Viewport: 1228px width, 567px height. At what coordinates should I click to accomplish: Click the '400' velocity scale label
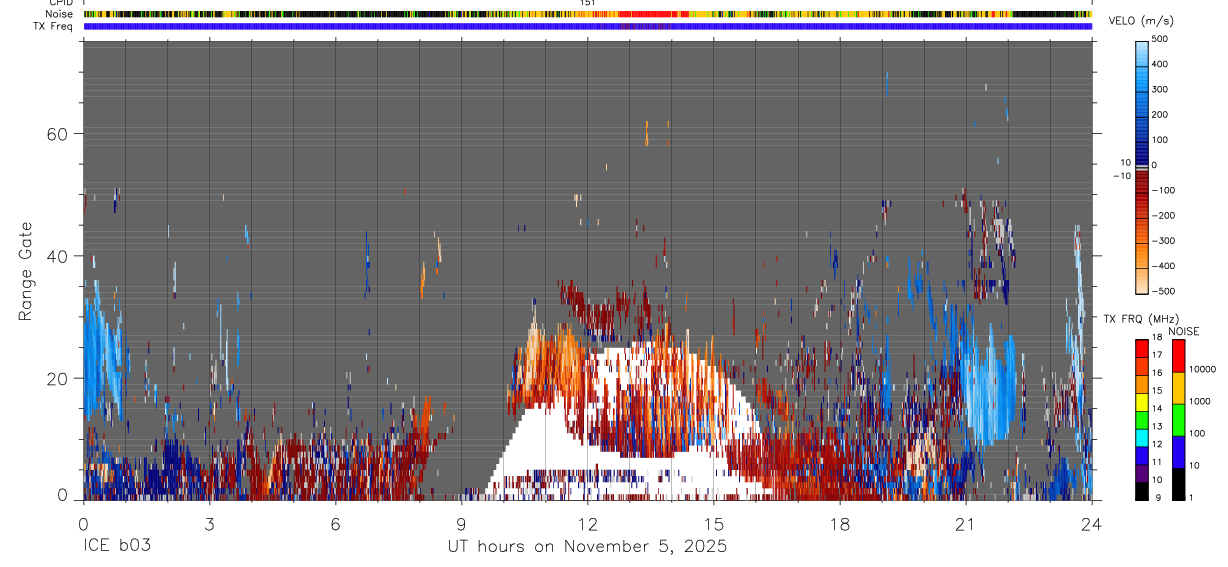click(x=1161, y=64)
